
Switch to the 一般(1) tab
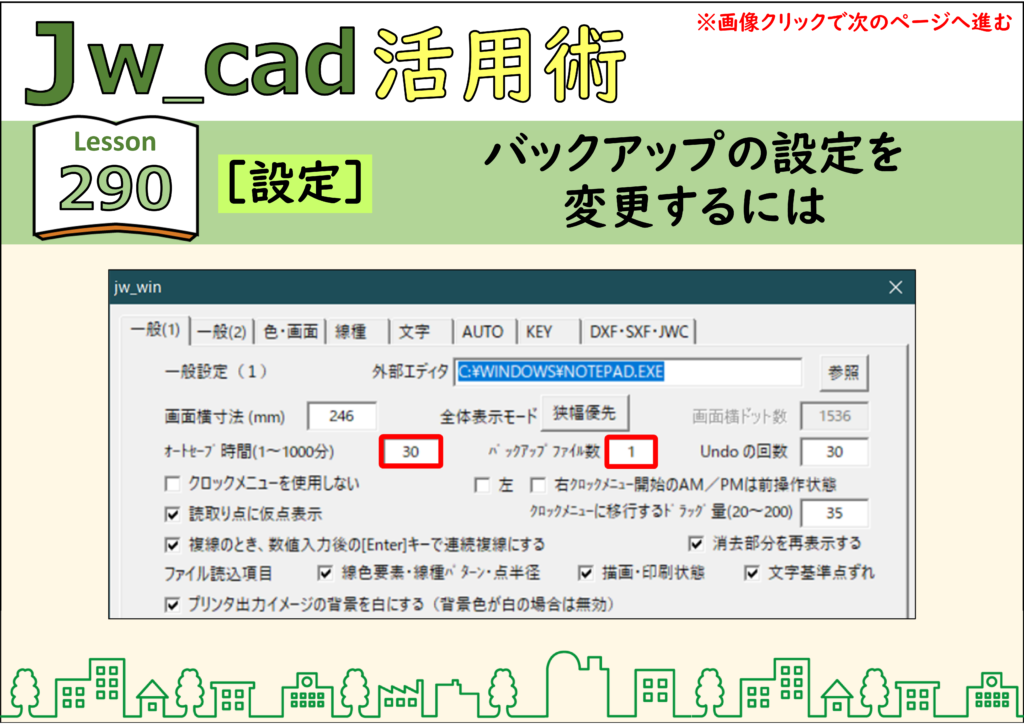155,330
